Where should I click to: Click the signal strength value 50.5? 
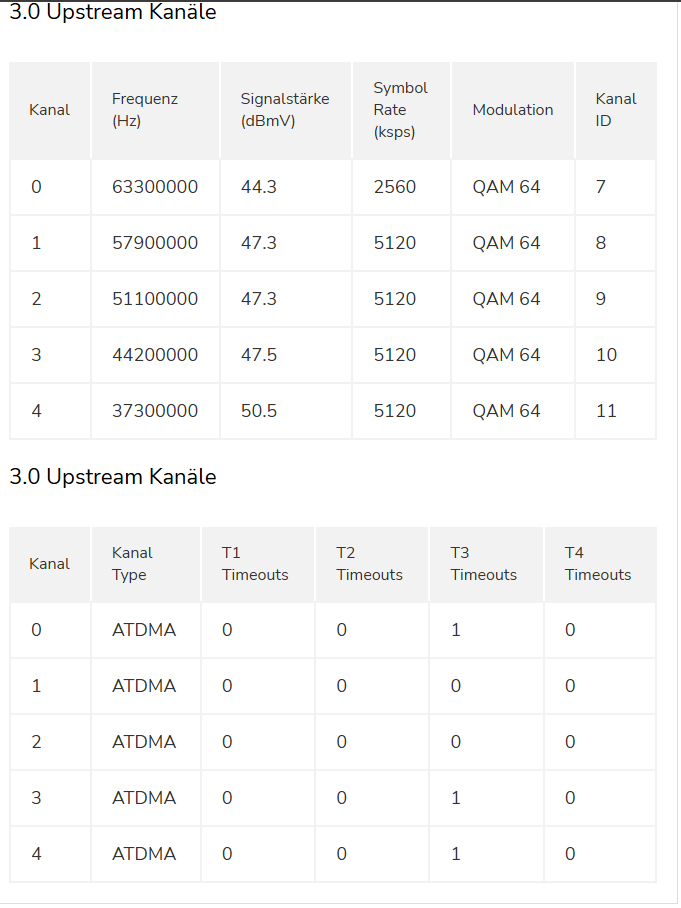point(259,411)
